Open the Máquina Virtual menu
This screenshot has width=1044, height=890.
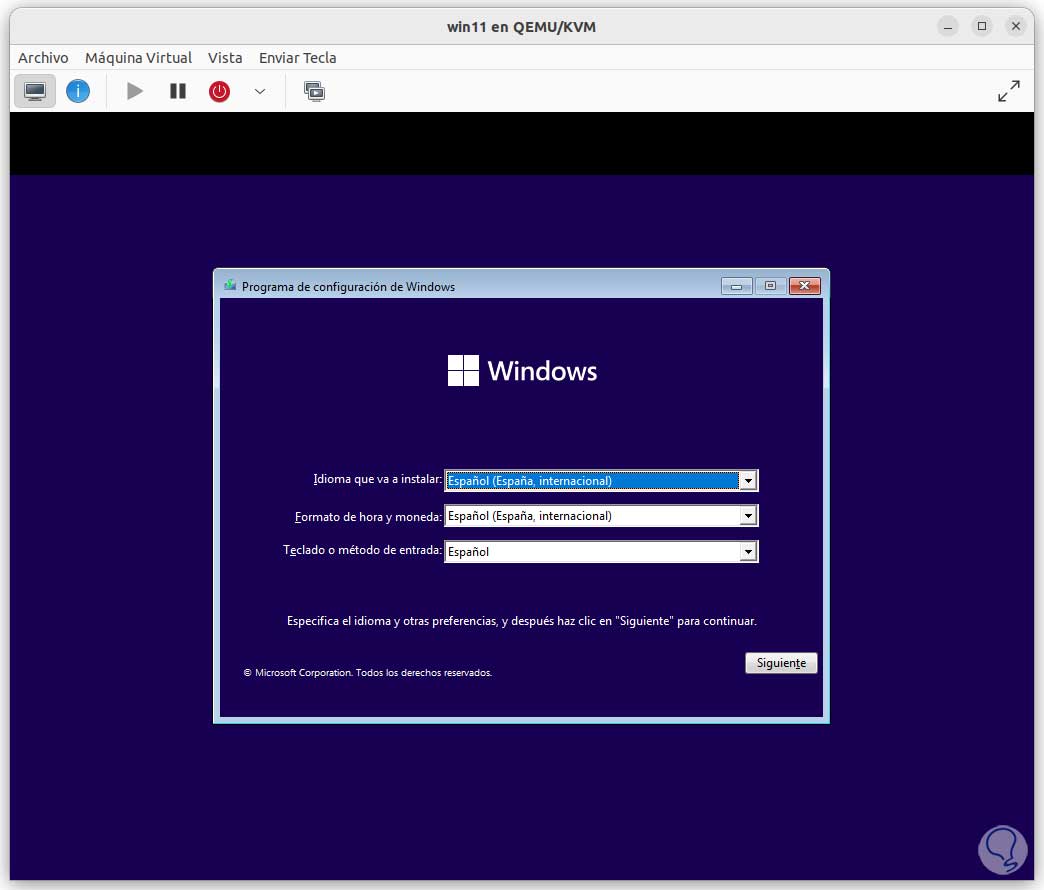138,58
